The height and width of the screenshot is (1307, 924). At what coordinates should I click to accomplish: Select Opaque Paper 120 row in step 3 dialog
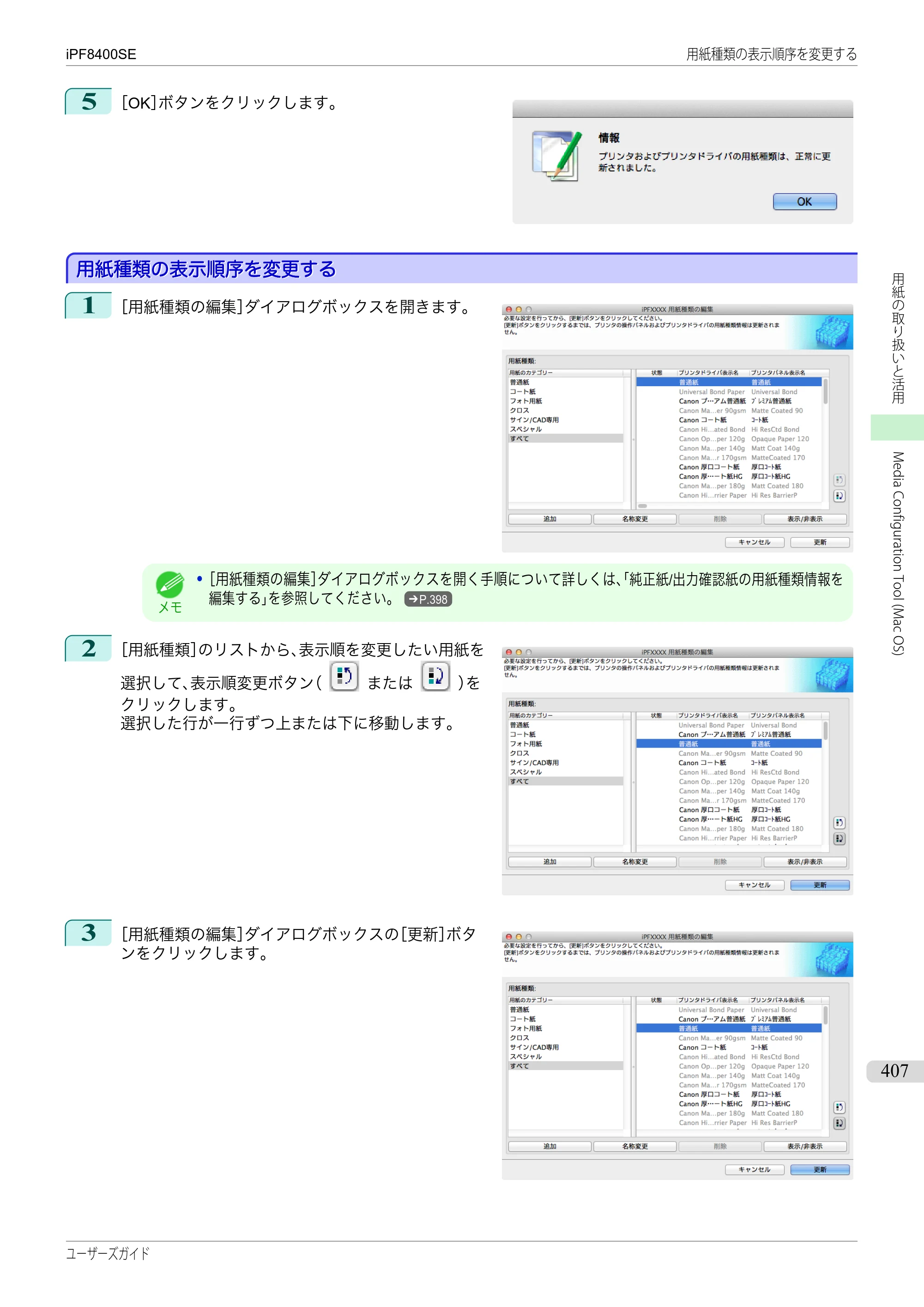coord(729,1066)
